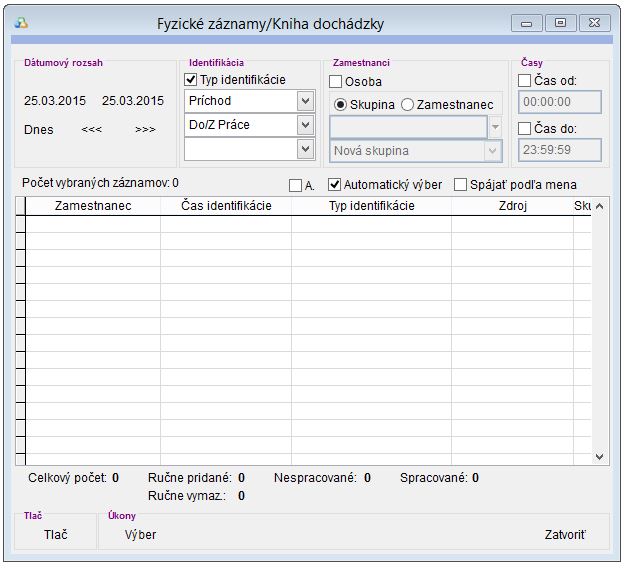Click the 'Spracované:' label
This screenshot has width=625, height=568.
[434, 478]
